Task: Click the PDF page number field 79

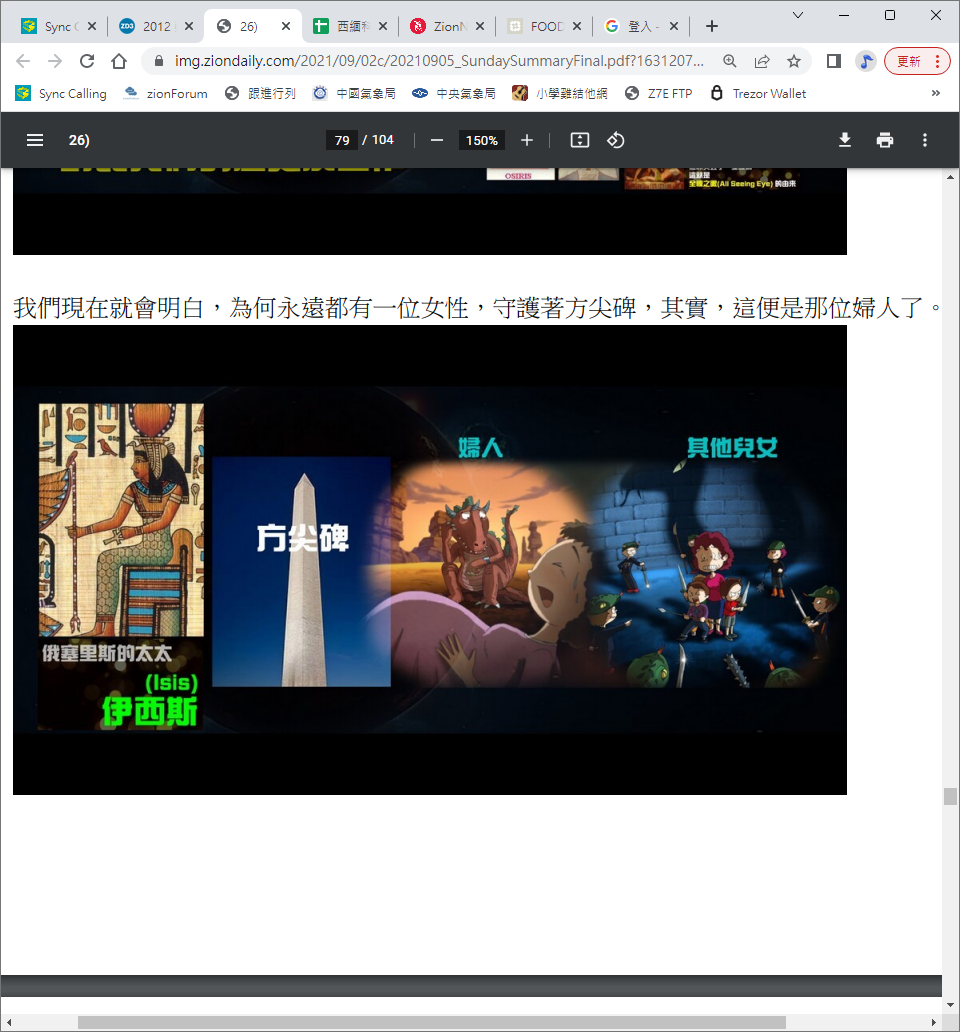Action: [x=342, y=140]
